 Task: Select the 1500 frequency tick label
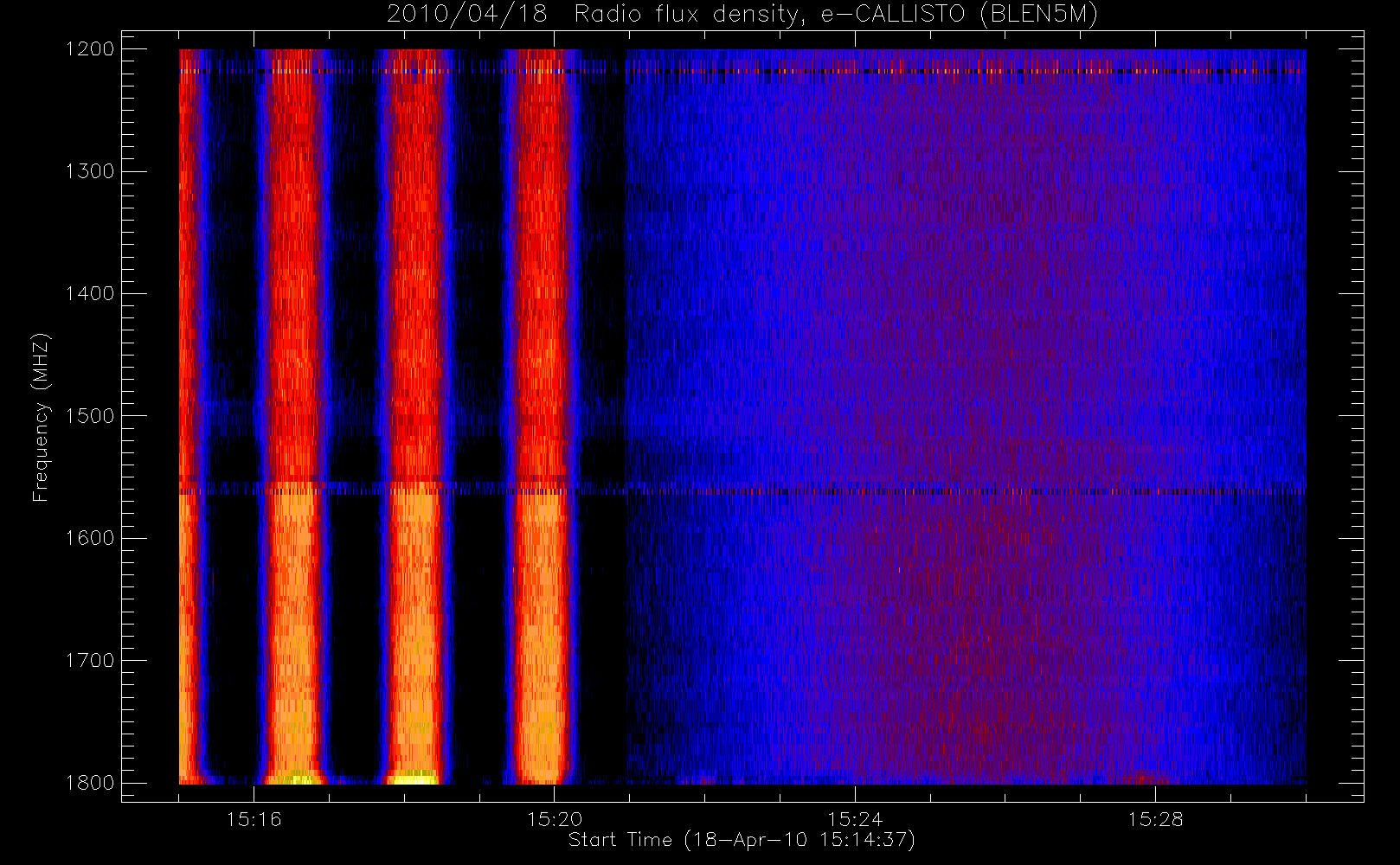90,416
